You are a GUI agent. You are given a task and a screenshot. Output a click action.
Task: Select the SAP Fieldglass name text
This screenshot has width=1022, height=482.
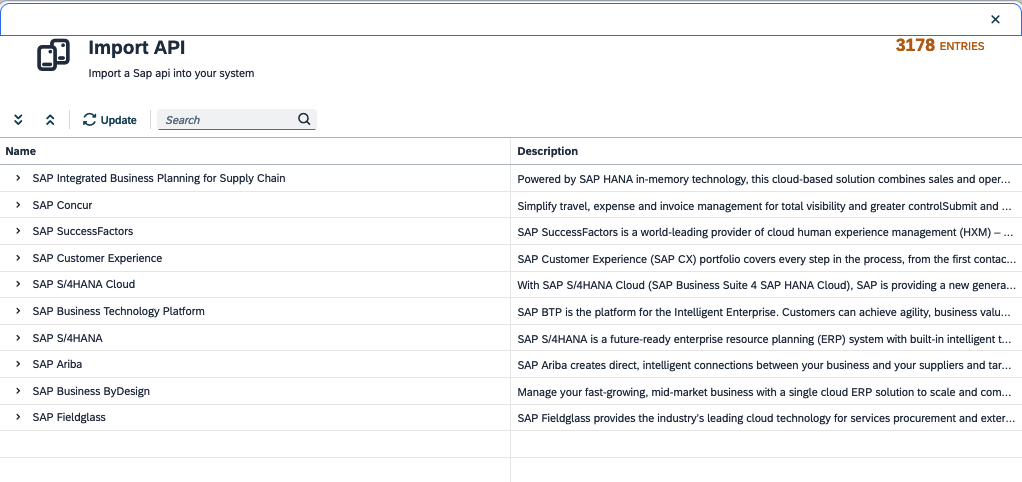(69, 418)
